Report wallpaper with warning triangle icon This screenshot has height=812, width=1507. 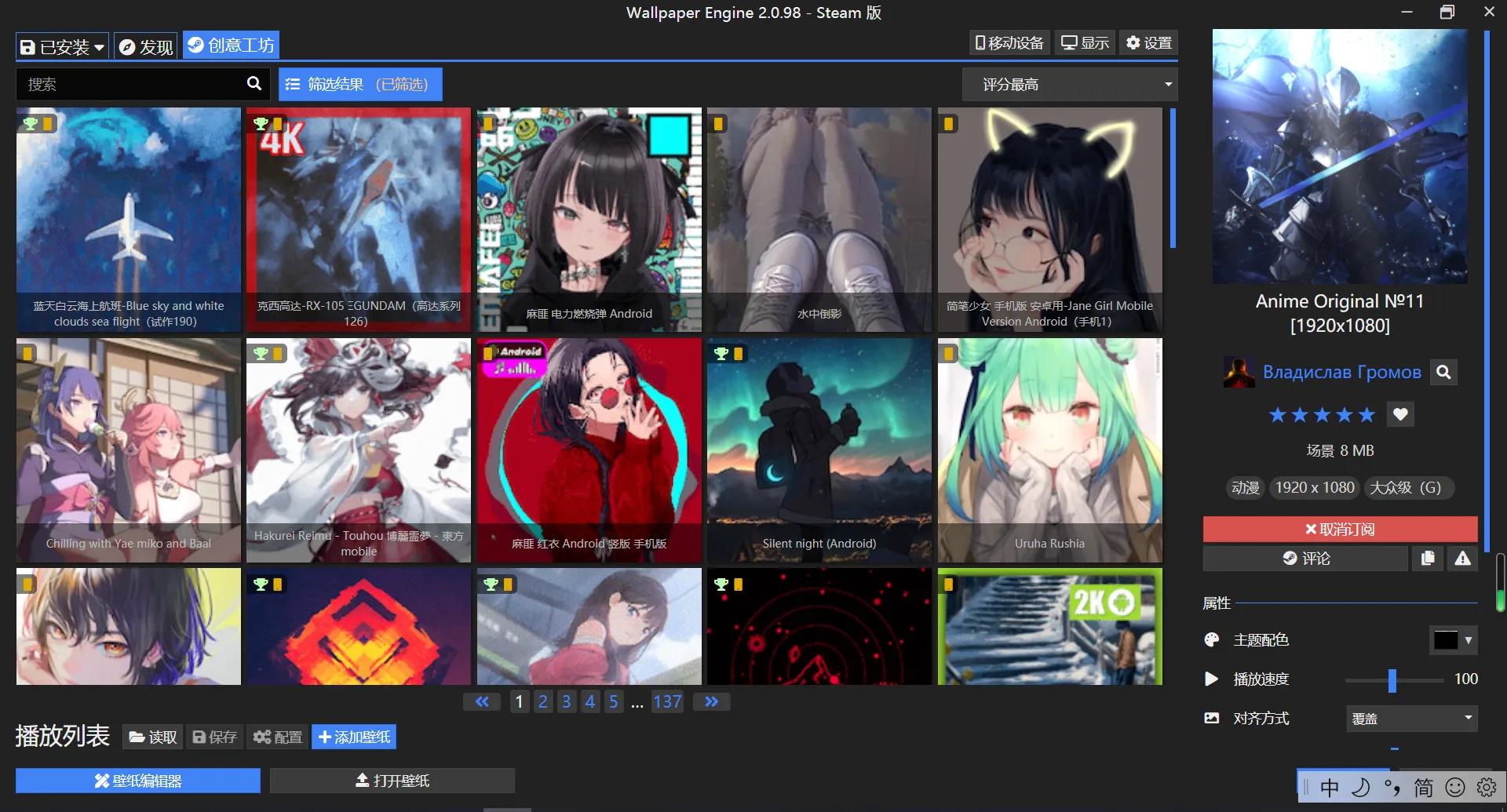(1462, 559)
